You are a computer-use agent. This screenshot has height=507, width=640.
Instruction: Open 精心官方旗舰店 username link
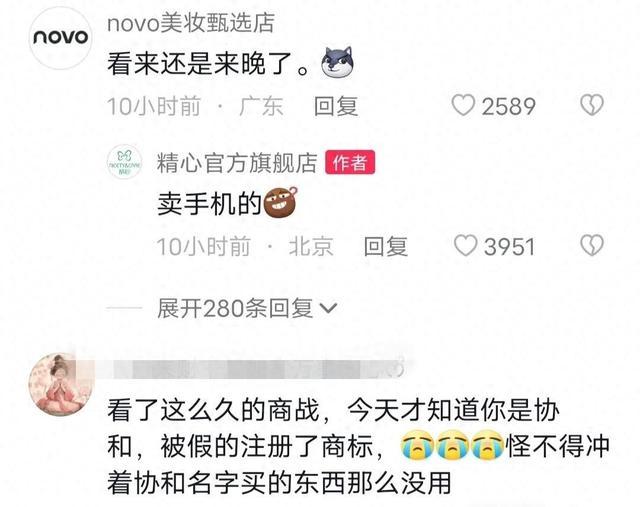coord(237,163)
